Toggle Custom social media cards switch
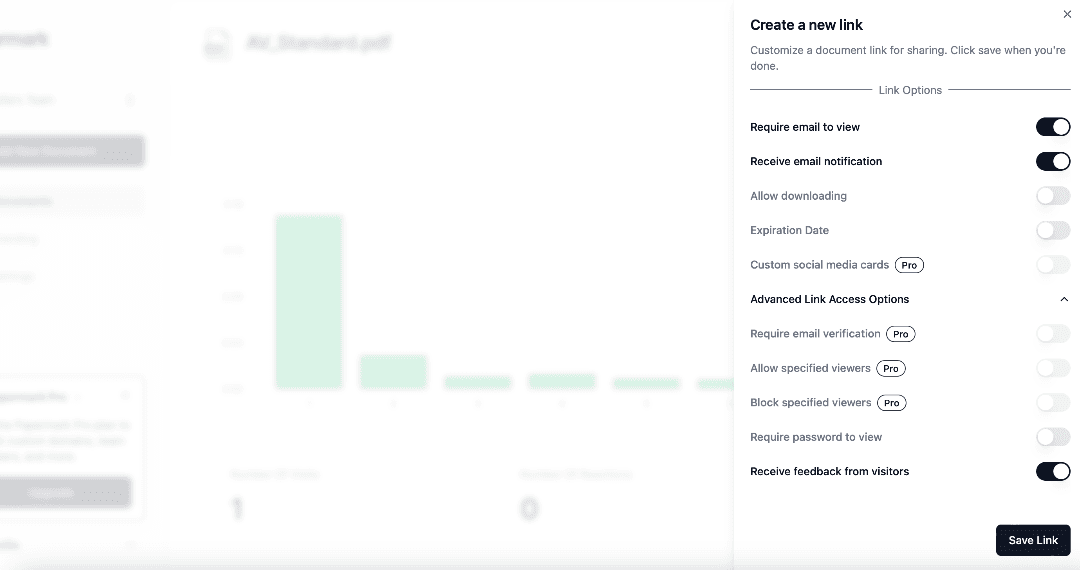This screenshot has width=1080, height=570. [1053, 265]
